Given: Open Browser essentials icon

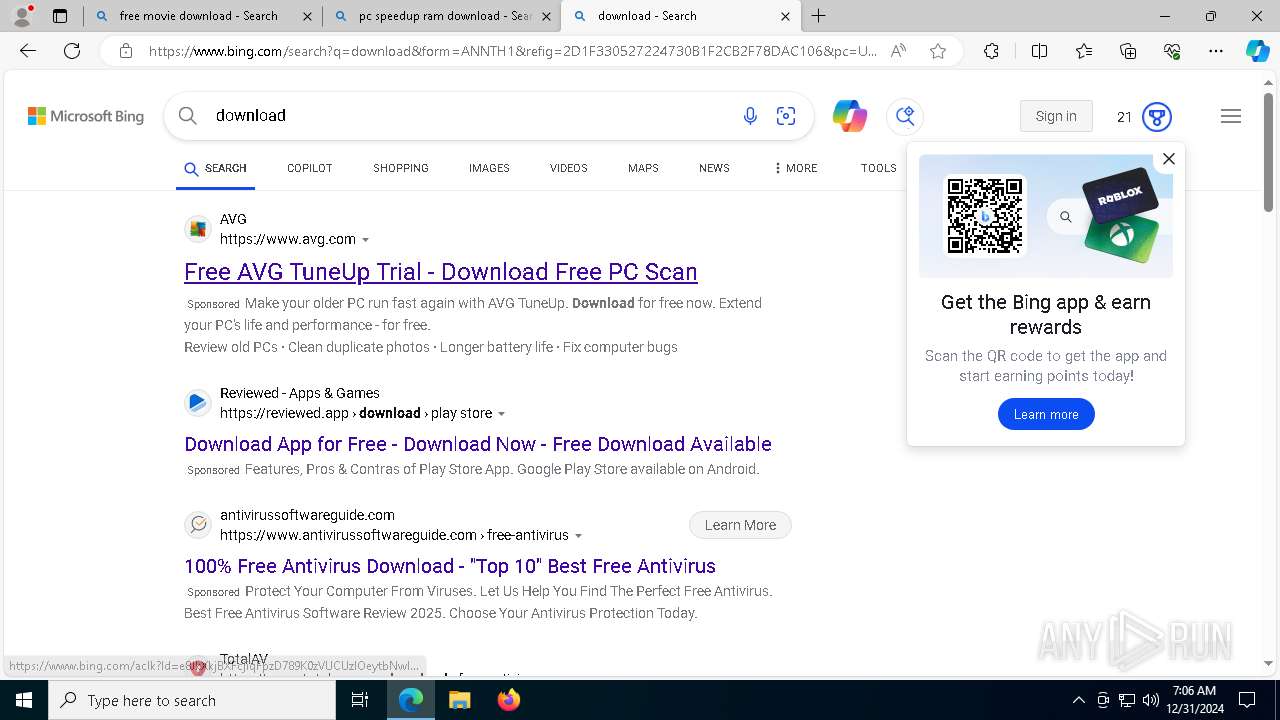Looking at the screenshot, I should click(x=1172, y=51).
